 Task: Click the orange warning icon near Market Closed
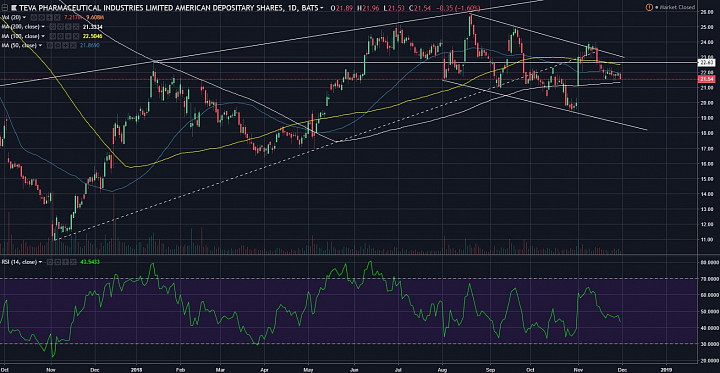point(649,7)
